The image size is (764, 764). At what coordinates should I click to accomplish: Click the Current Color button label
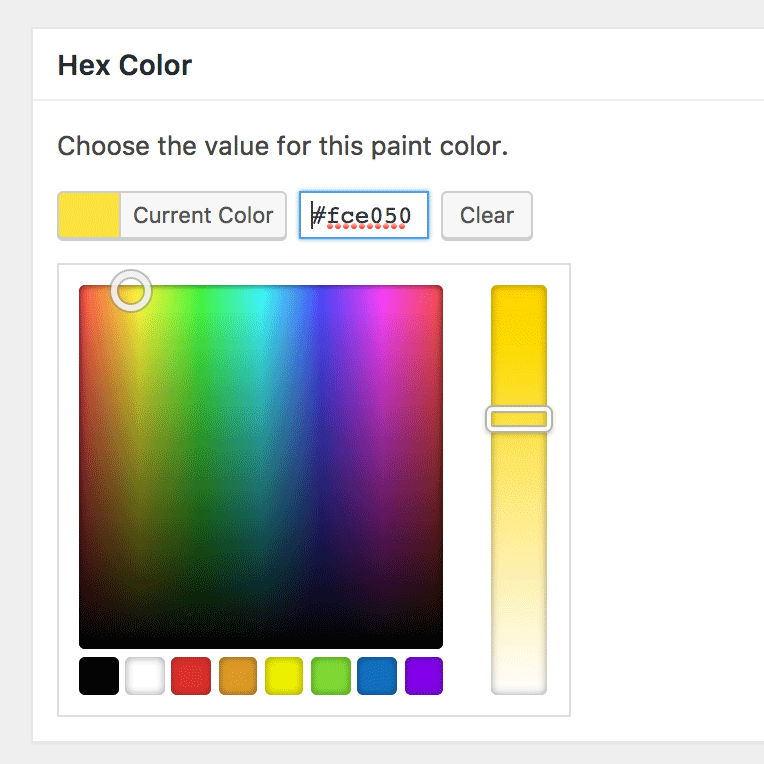click(x=203, y=216)
